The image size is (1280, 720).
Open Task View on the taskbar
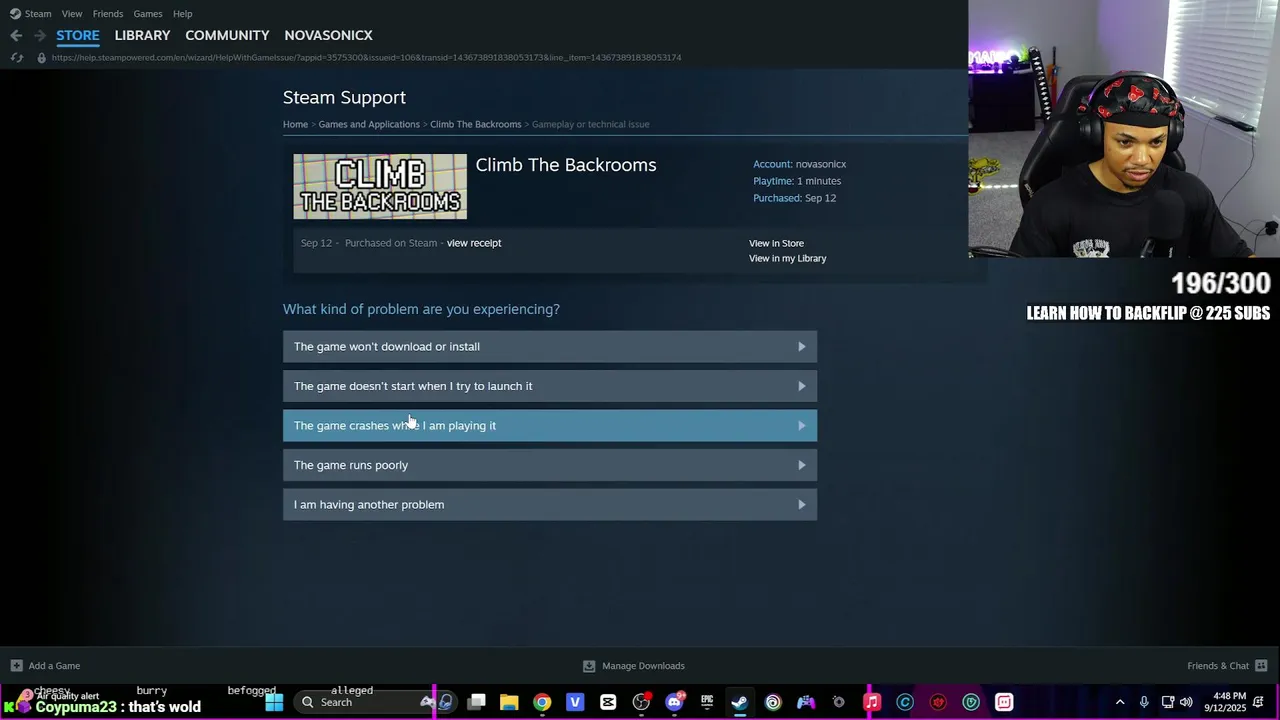[x=477, y=702]
